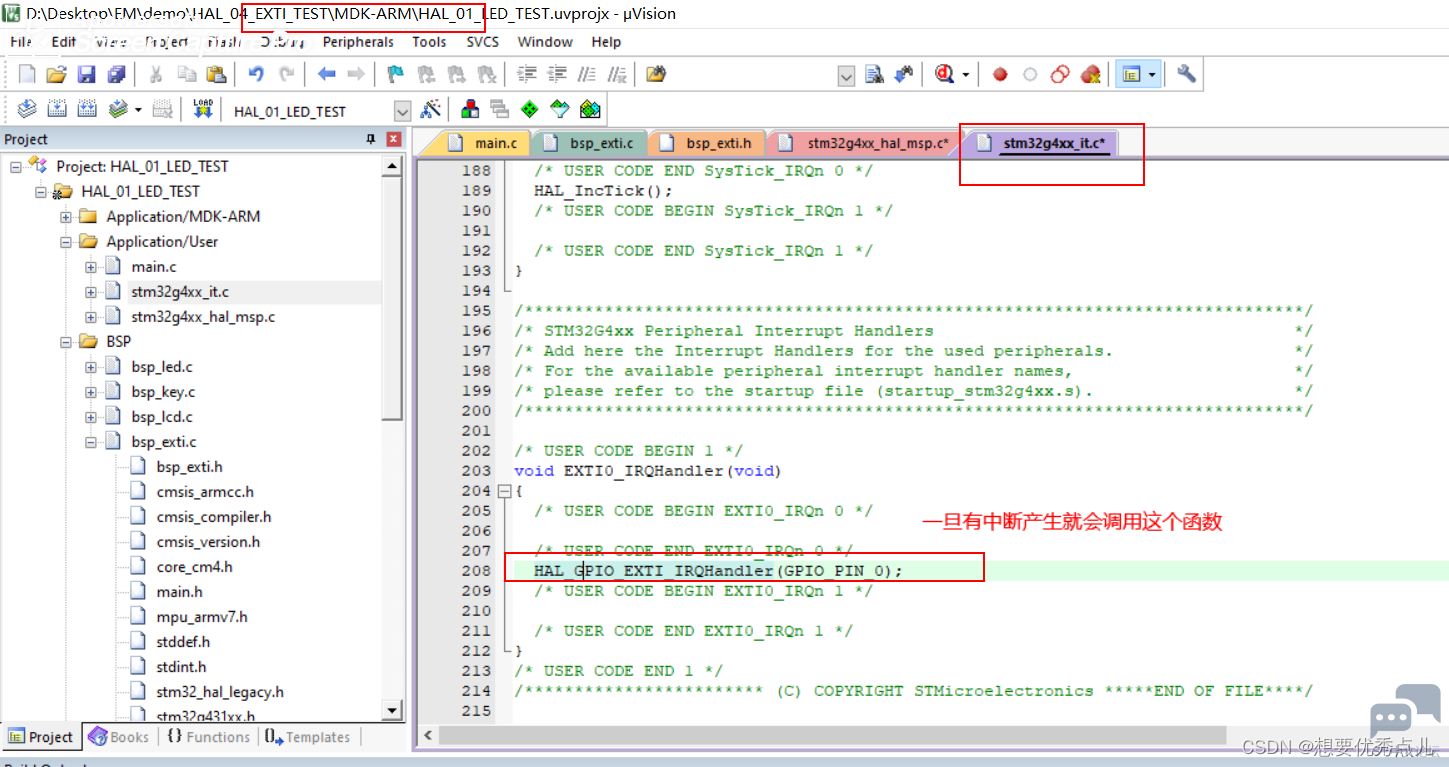The width and height of the screenshot is (1449, 767).
Task: Toggle the bookmark flag icon
Action: [x=396, y=74]
